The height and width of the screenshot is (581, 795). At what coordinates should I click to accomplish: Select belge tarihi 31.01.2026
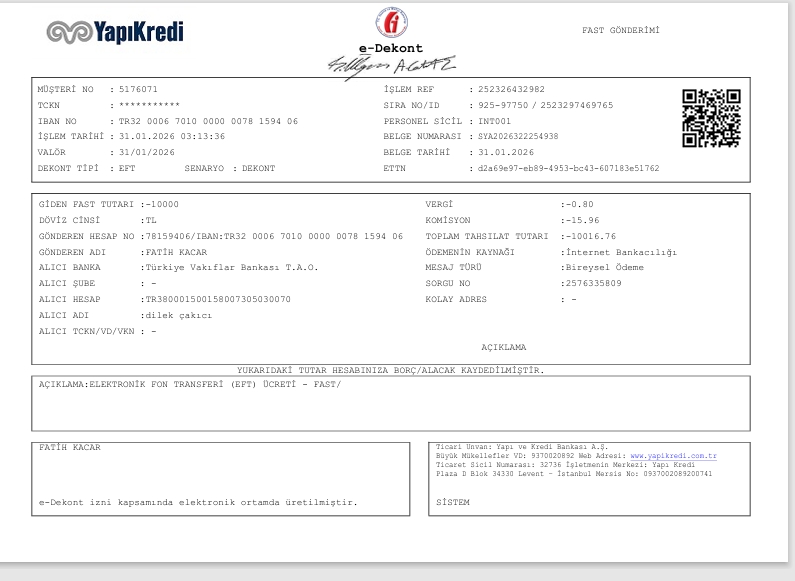pos(506,152)
